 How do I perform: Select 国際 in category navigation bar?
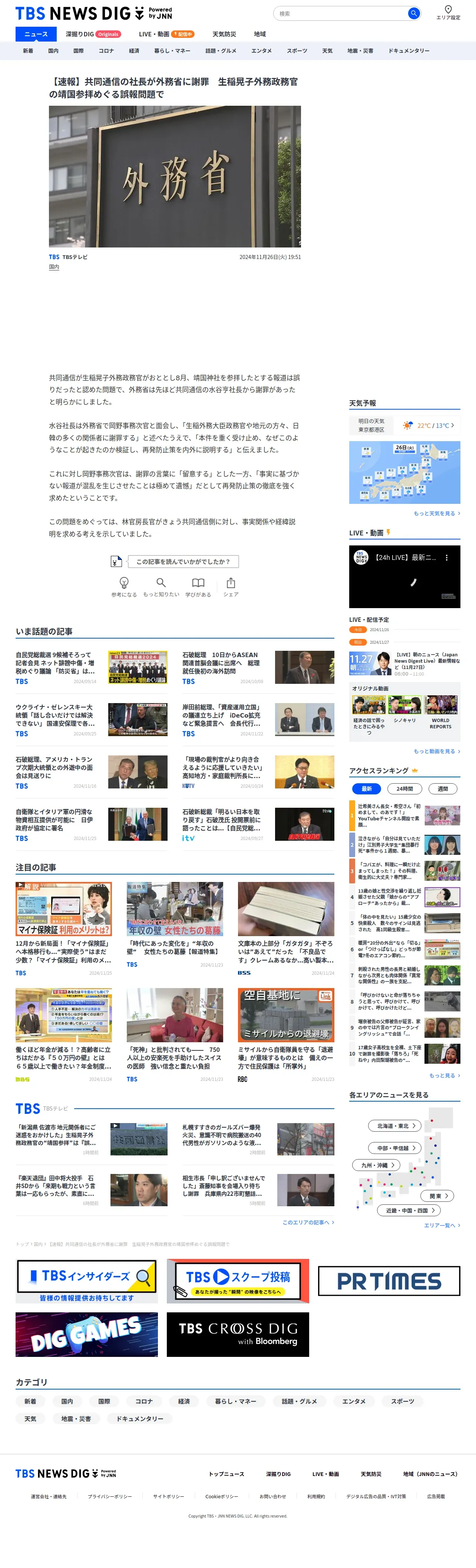click(x=79, y=50)
